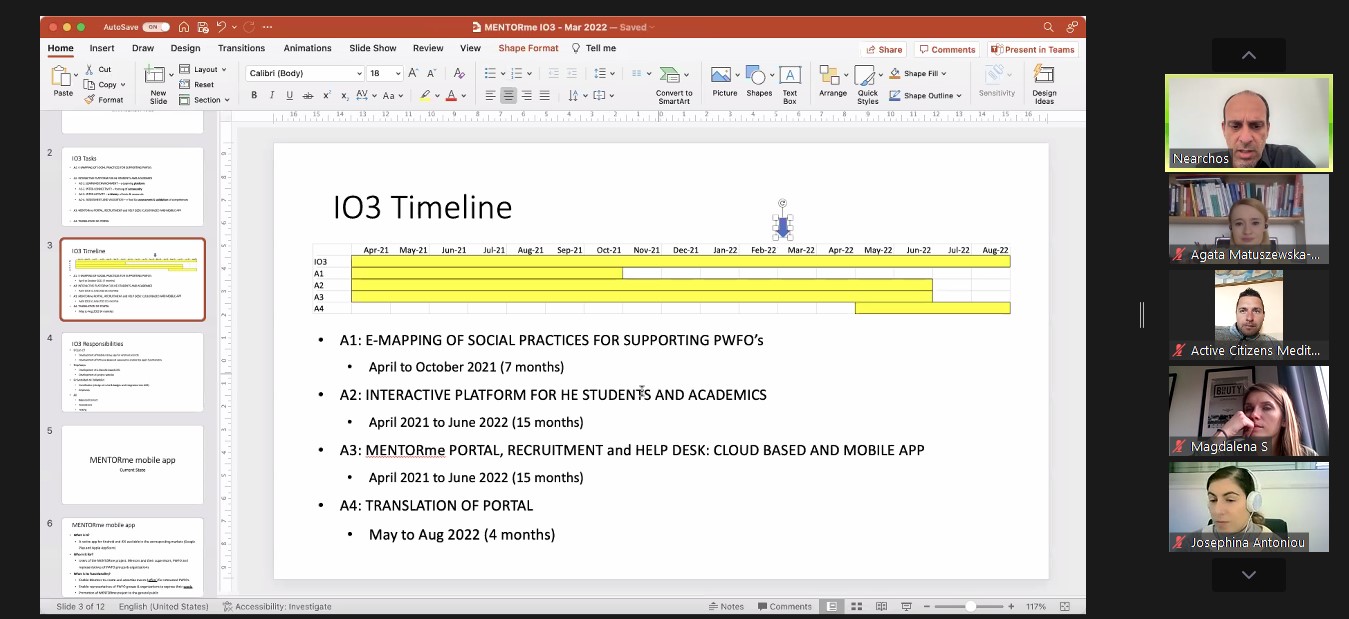Open the Shape Format tab
This screenshot has width=1349, height=619.
[528, 48]
